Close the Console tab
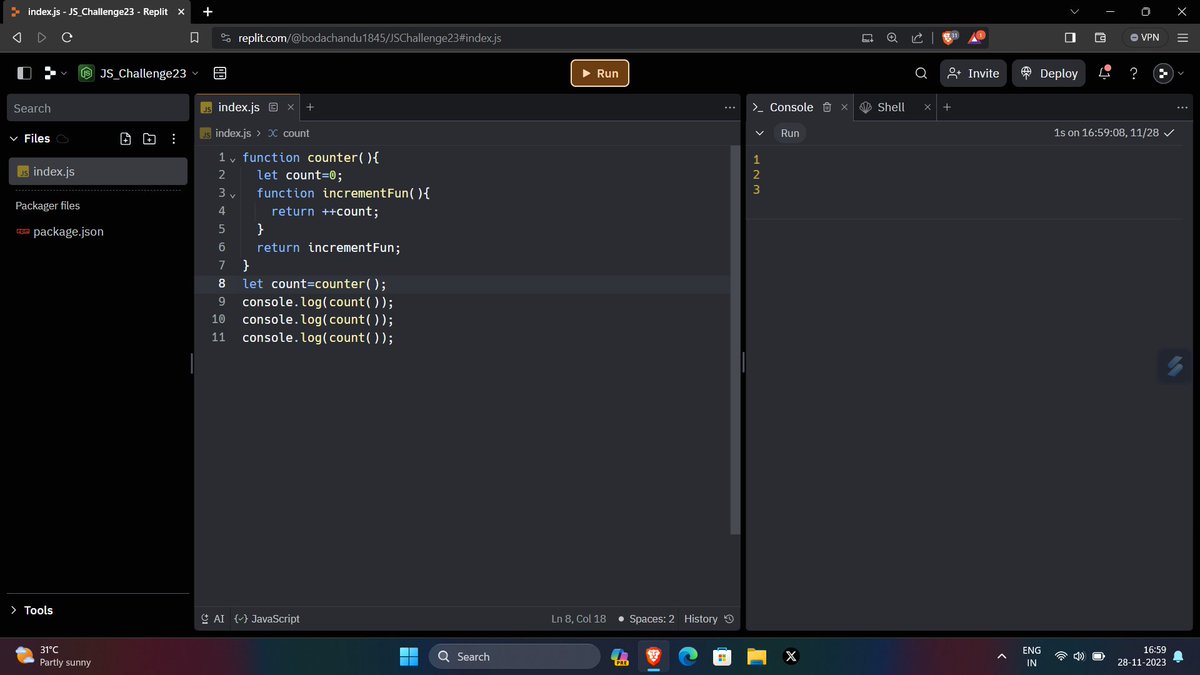This screenshot has width=1200, height=675. click(x=845, y=107)
